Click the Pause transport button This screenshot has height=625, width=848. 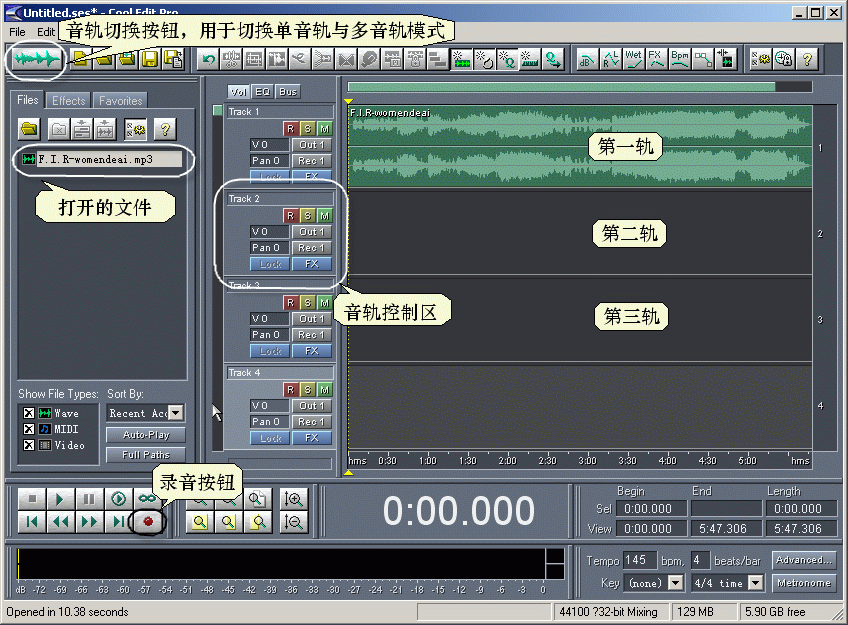click(x=89, y=498)
